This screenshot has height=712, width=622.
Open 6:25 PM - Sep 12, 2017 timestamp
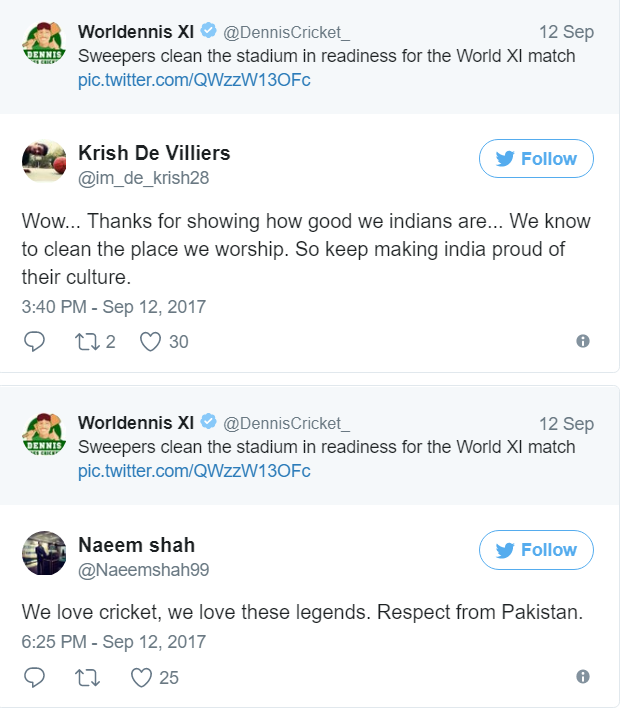click(x=114, y=642)
